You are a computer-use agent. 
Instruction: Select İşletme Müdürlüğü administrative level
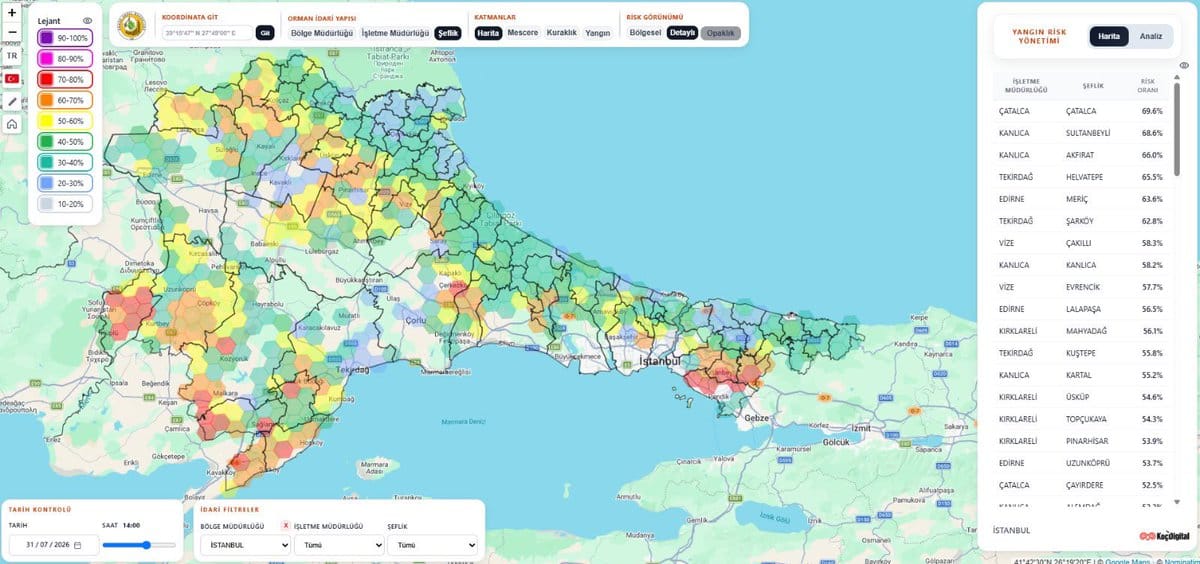click(x=396, y=33)
